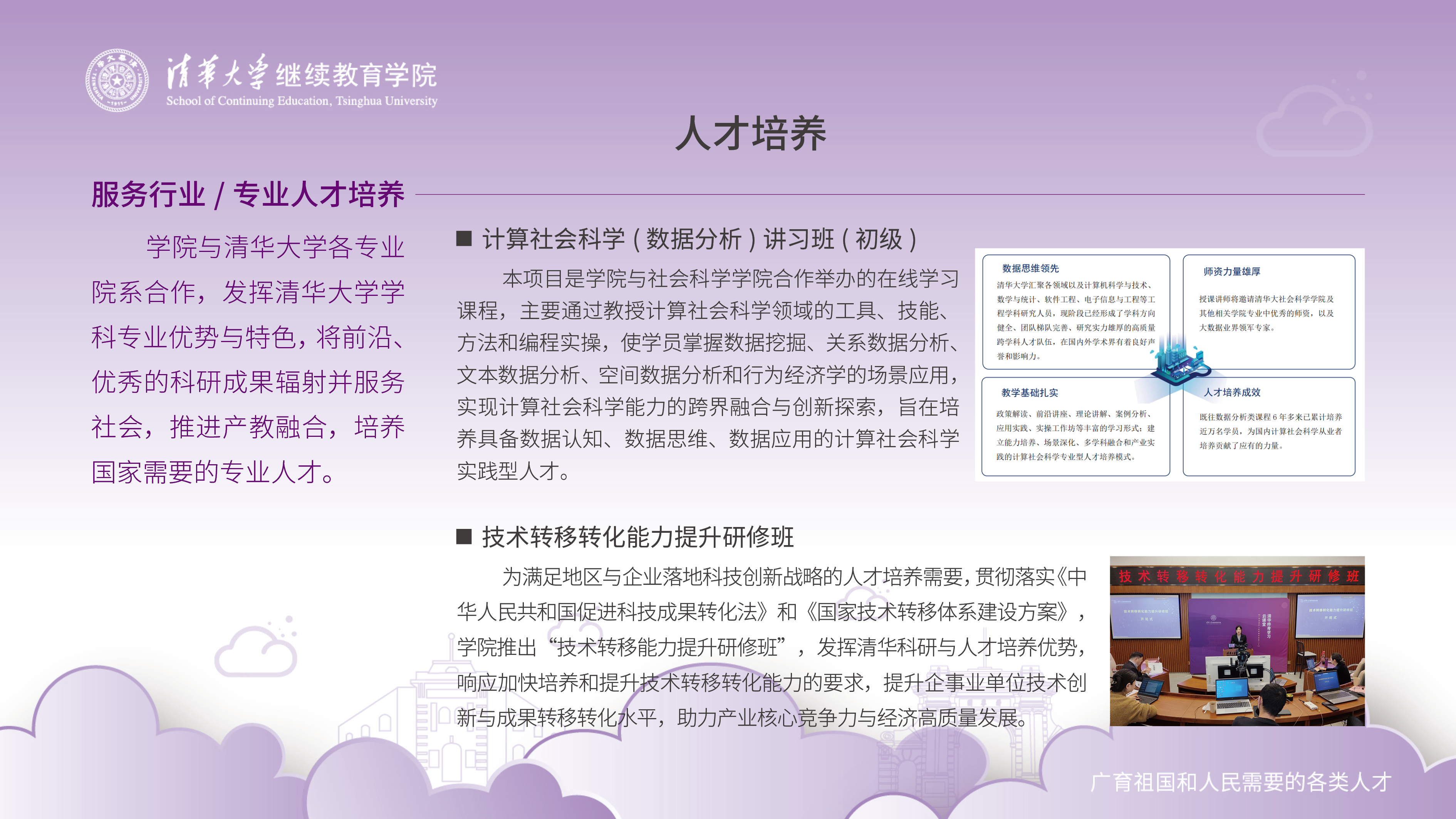Click line 政策解读、前沿讲座、理论讲解
Screen dimensions: 1456x819
(x=1074, y=414)
